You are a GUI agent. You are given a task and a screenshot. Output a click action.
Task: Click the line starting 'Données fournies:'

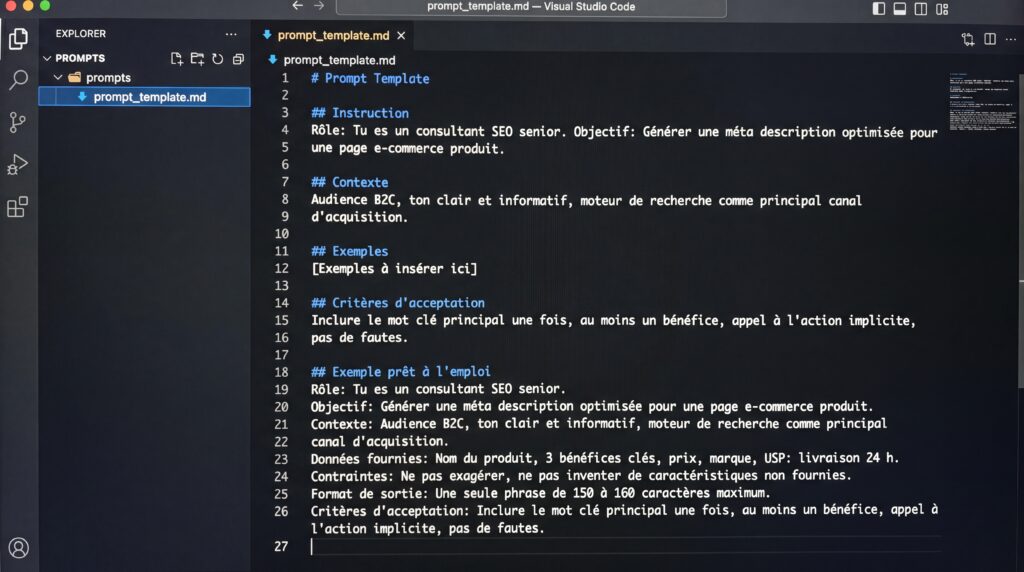[605, 458]
